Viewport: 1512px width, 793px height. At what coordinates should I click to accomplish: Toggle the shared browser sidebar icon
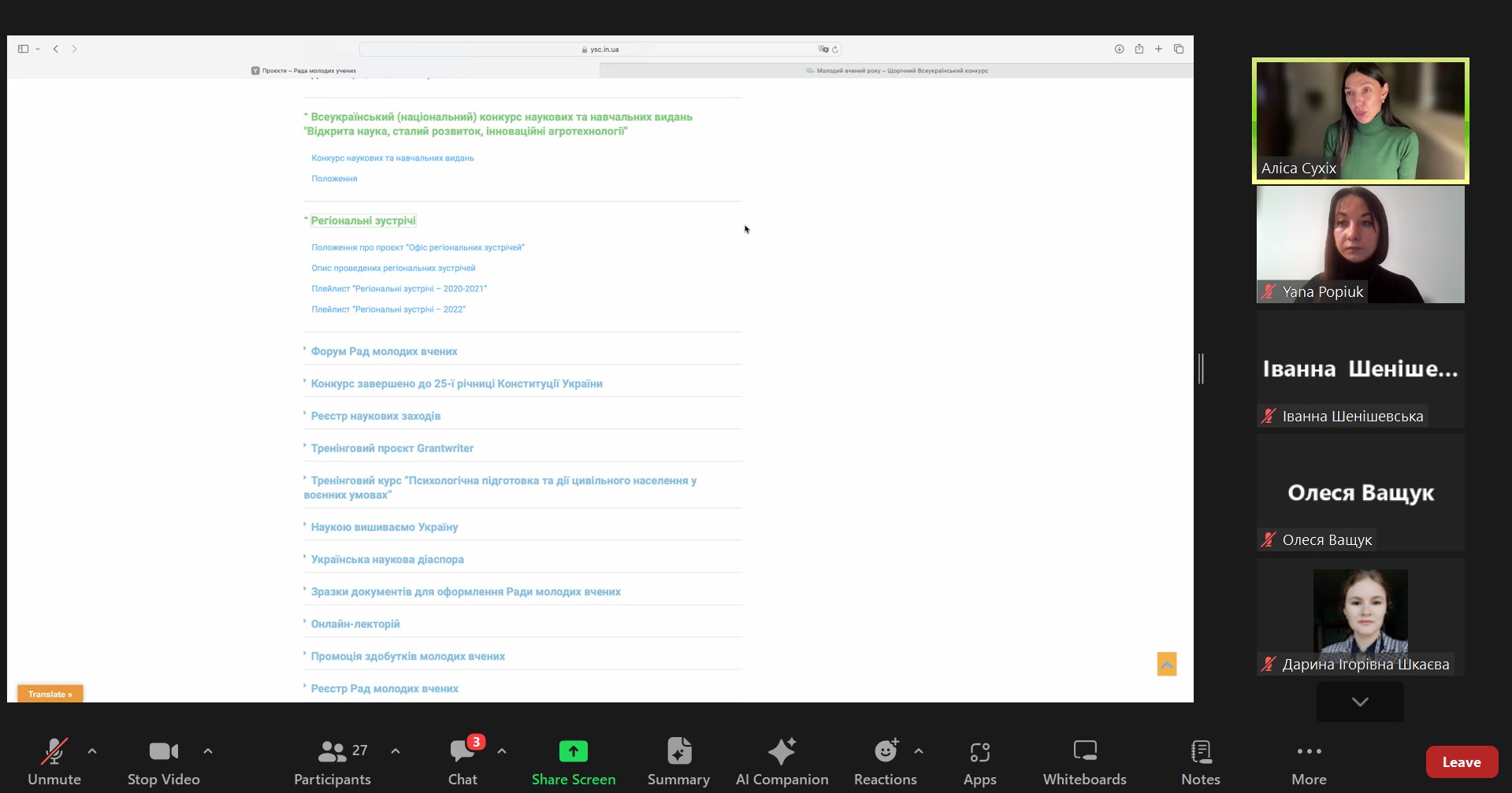point(24,49)
